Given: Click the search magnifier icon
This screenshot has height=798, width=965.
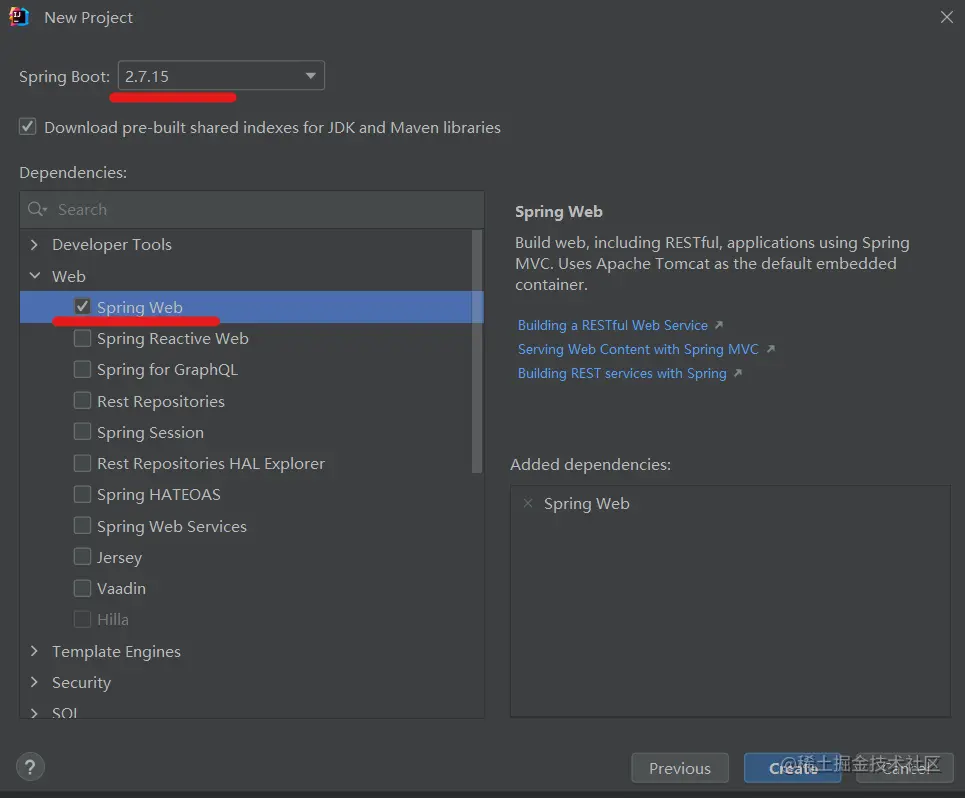Looking at the screenshot, I should coord(37,209).
